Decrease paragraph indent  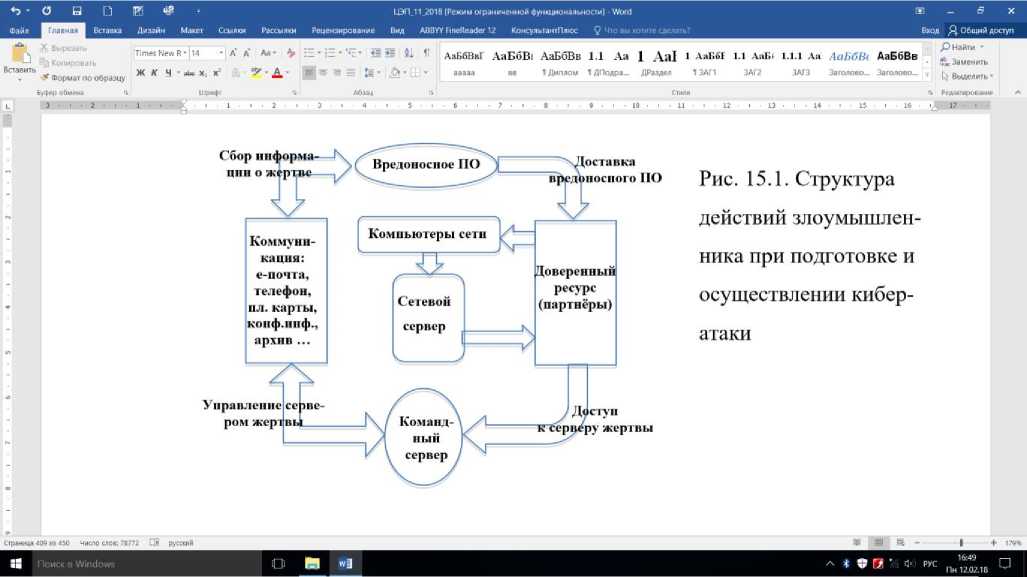click(375, 53)
